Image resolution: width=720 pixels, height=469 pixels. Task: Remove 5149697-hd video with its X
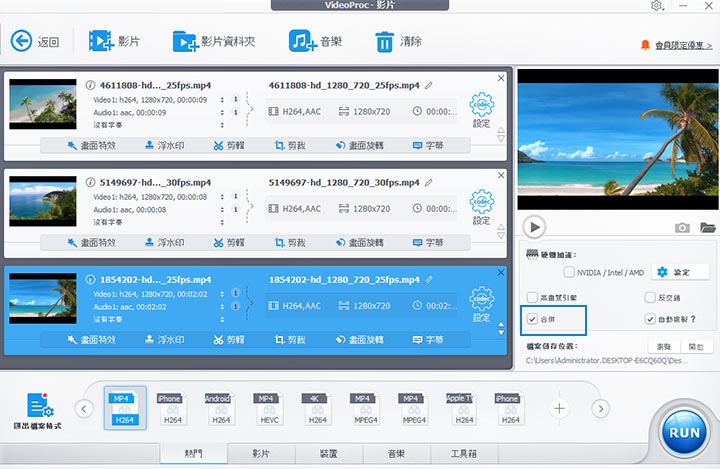tap(501, 175)
